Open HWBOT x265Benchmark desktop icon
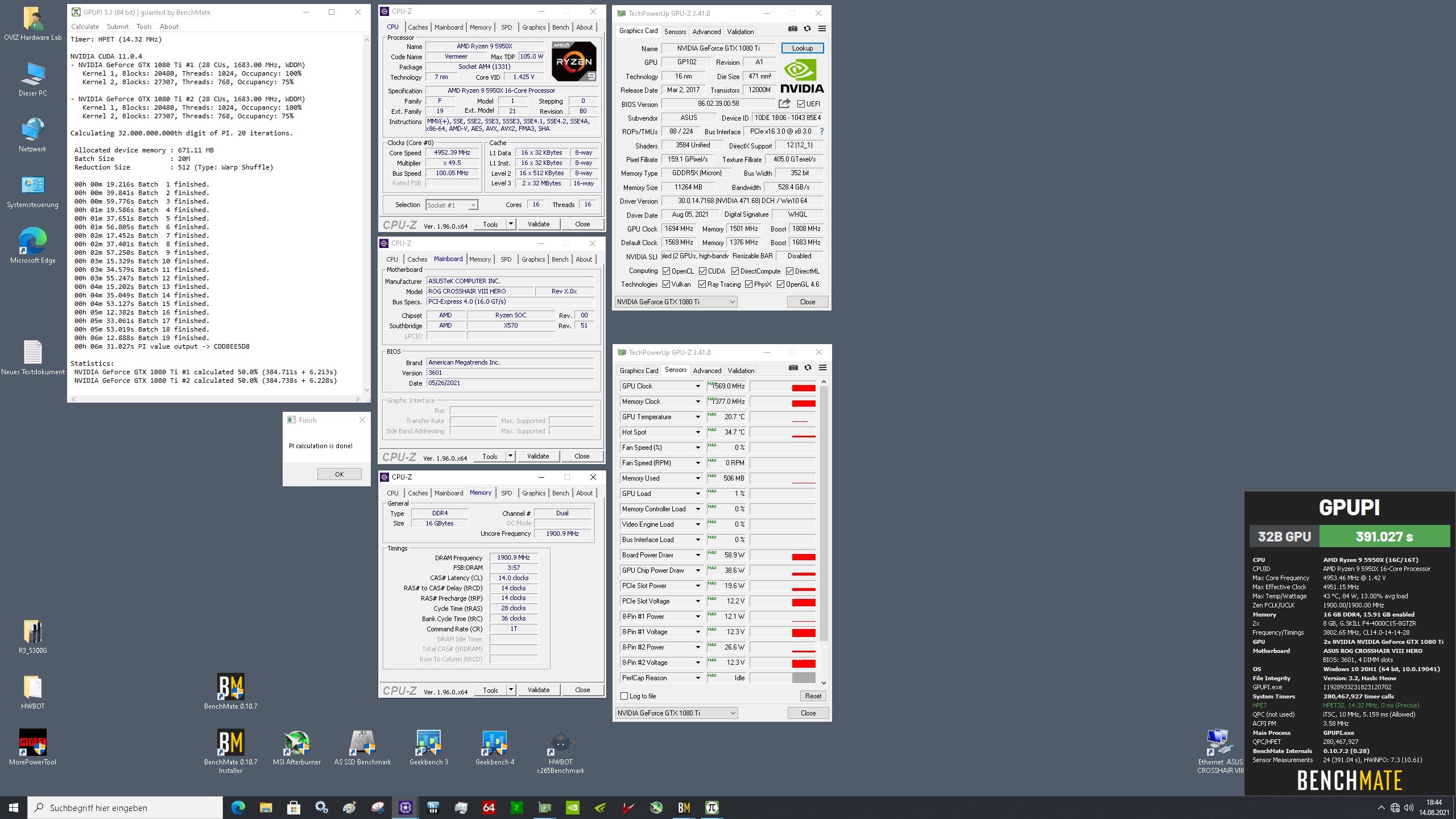Screen dimensions: 1456x819 click(560, 752)
